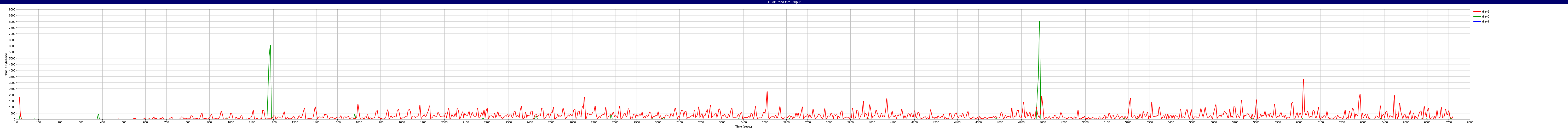The image size is (1568, 132).
Task: Click the 5000 label on the y-axis
Action: pos(12,59)
